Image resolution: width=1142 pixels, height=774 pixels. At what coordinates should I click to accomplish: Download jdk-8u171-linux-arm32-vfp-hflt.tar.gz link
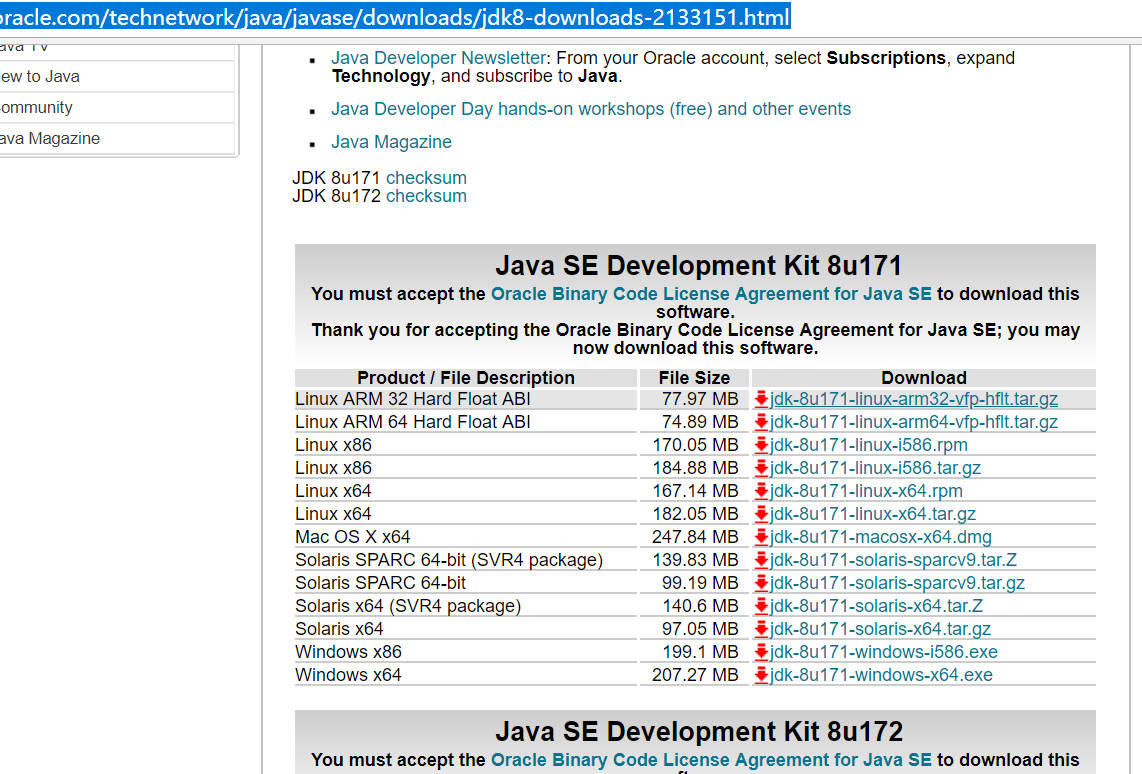tap(913, 399)
